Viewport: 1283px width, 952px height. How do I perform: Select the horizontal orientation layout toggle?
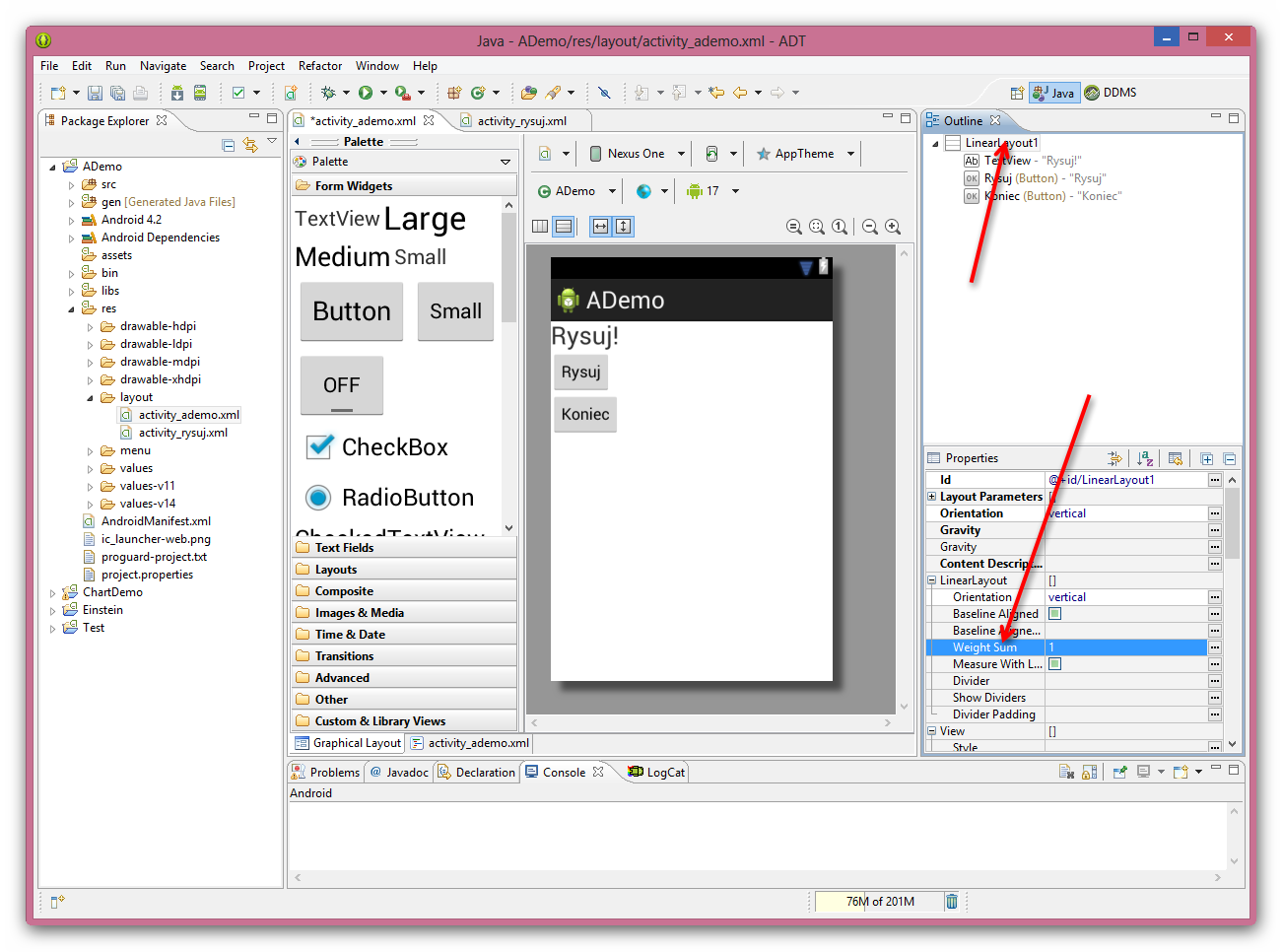pos(540,227)
